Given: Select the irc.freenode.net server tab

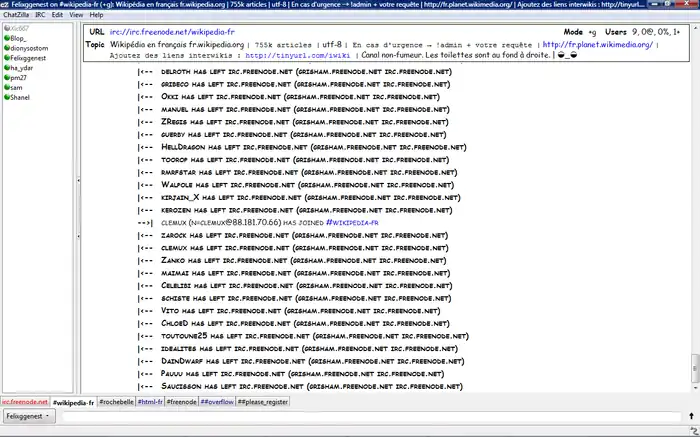Looking at the screenshot, I should point(25,402).
